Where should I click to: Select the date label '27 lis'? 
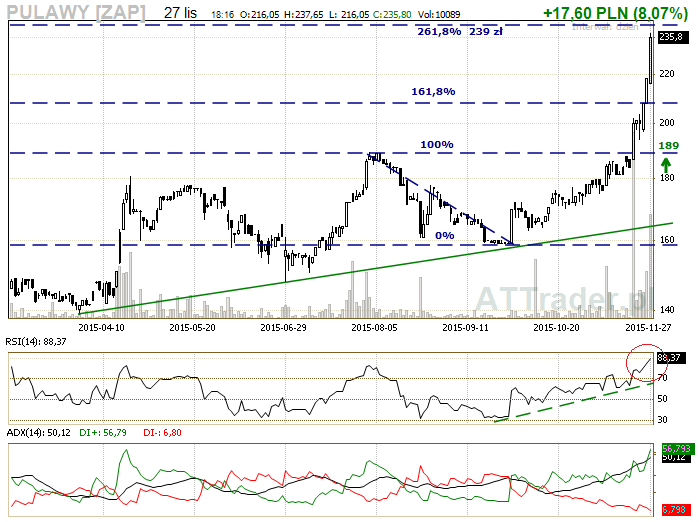(180, 13)
